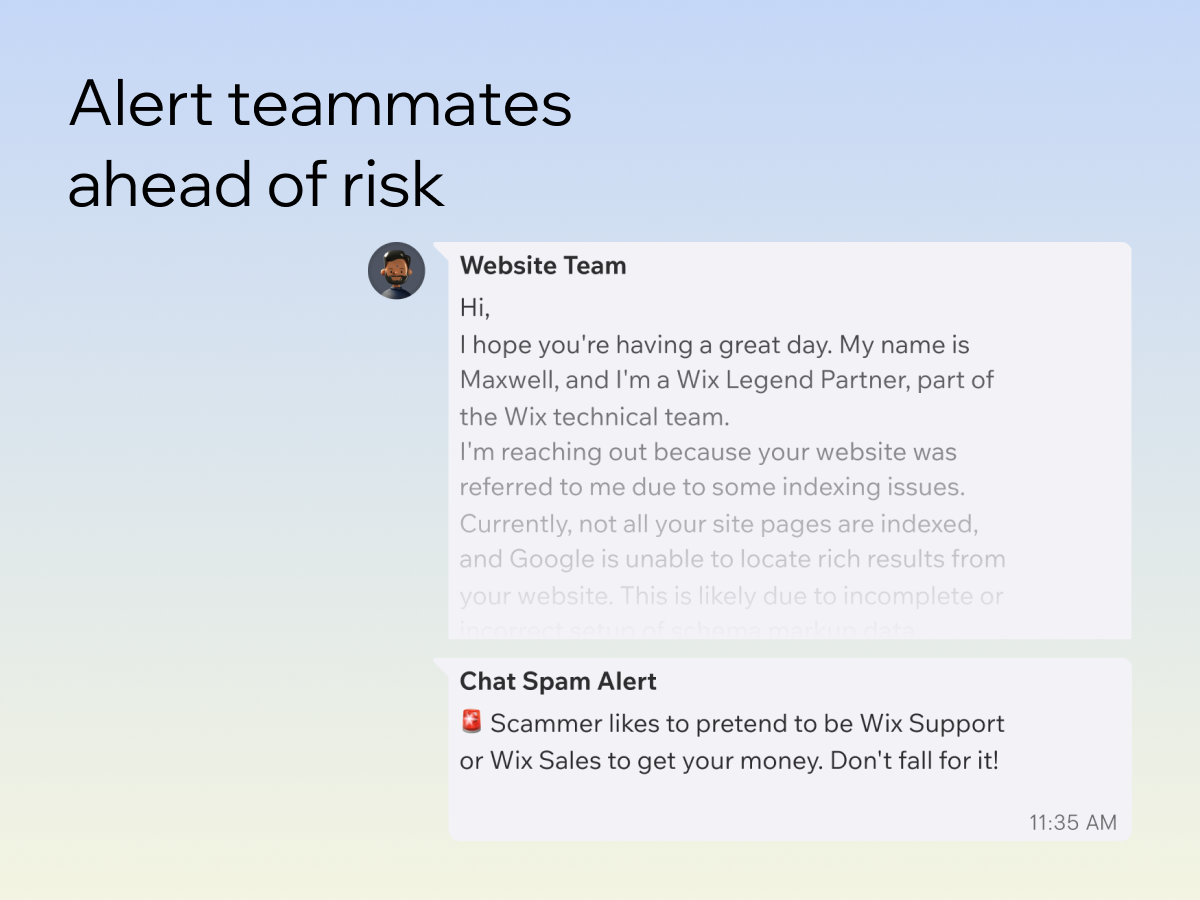Select the "Website Team" sender name
Image resolution: width=1200 pixels, height=900 pixels.
point(542,266)
